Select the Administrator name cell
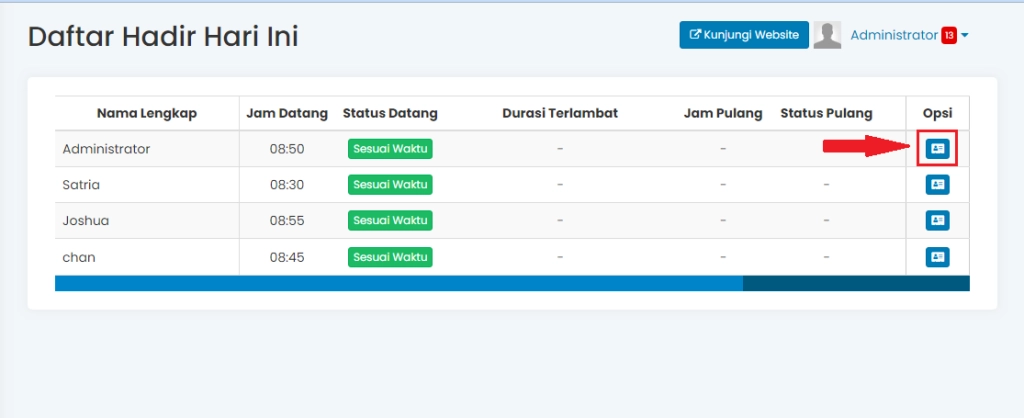 click(x=147, y=149)
